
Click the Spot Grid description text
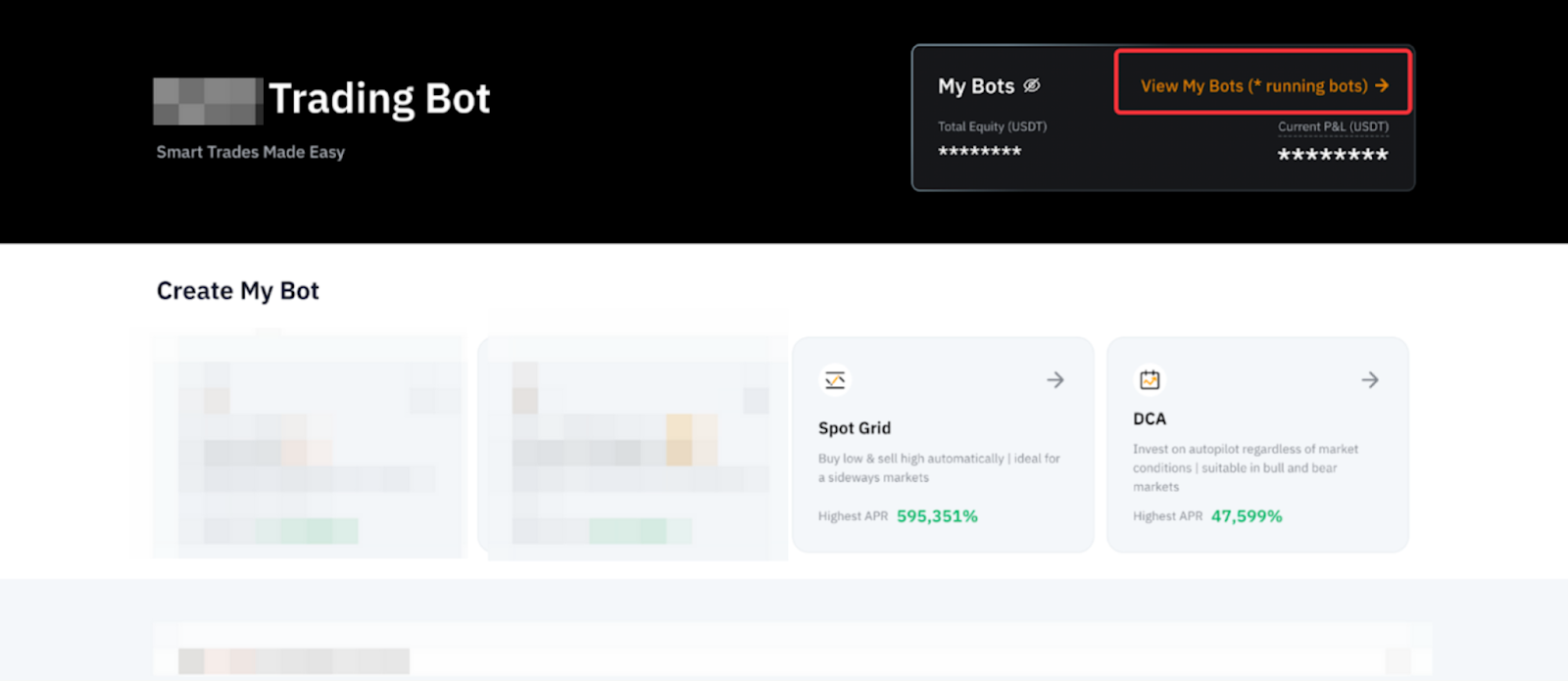(x=939, y=467)
